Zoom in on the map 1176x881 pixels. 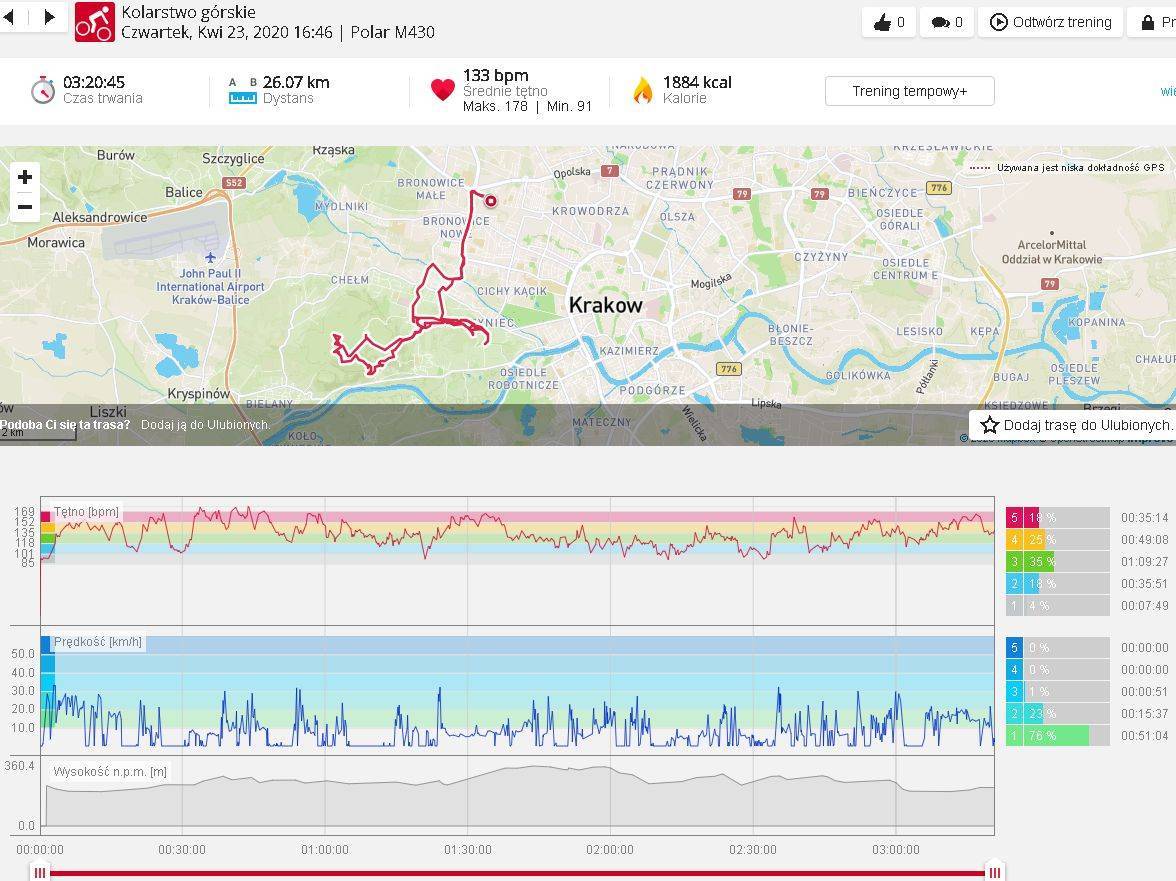(25, 177)
